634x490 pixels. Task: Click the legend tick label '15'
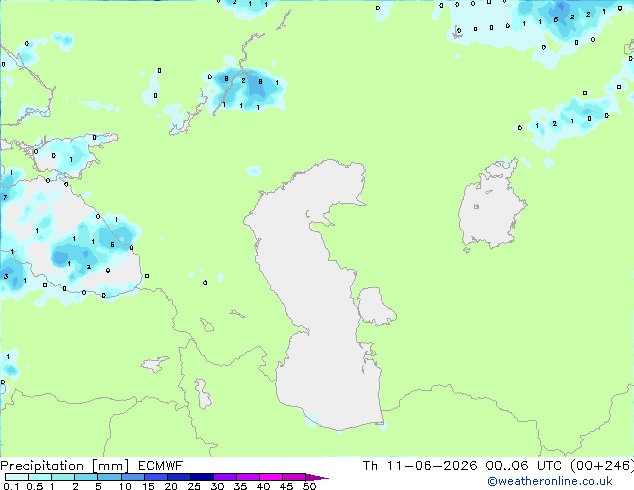(x=148, y=486)
